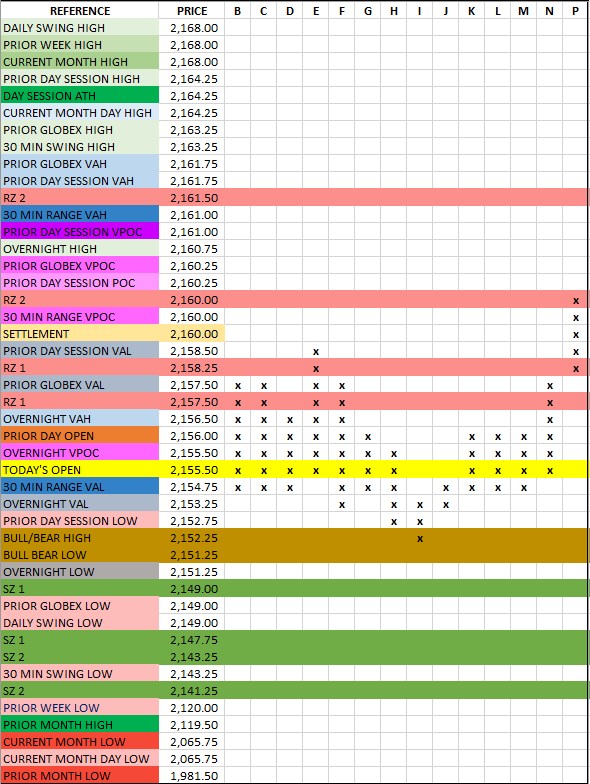
Task: Click the column P header
Action: tap(576, 11)
